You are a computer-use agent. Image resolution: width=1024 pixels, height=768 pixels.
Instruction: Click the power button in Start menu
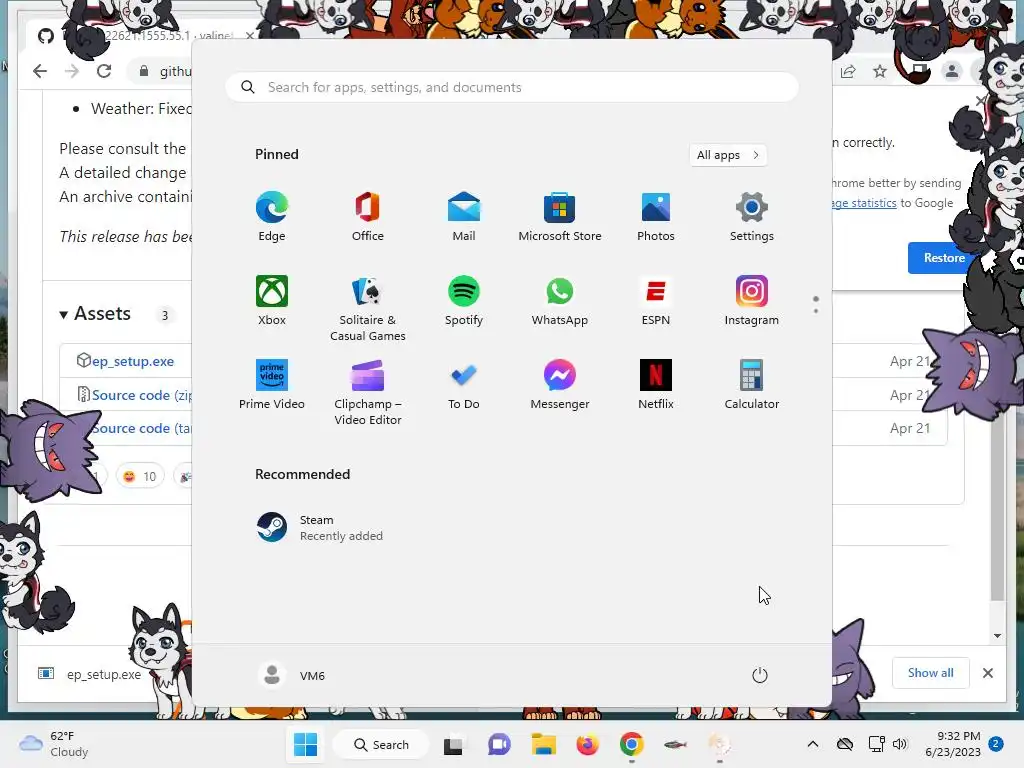click(x=760, y=675)
